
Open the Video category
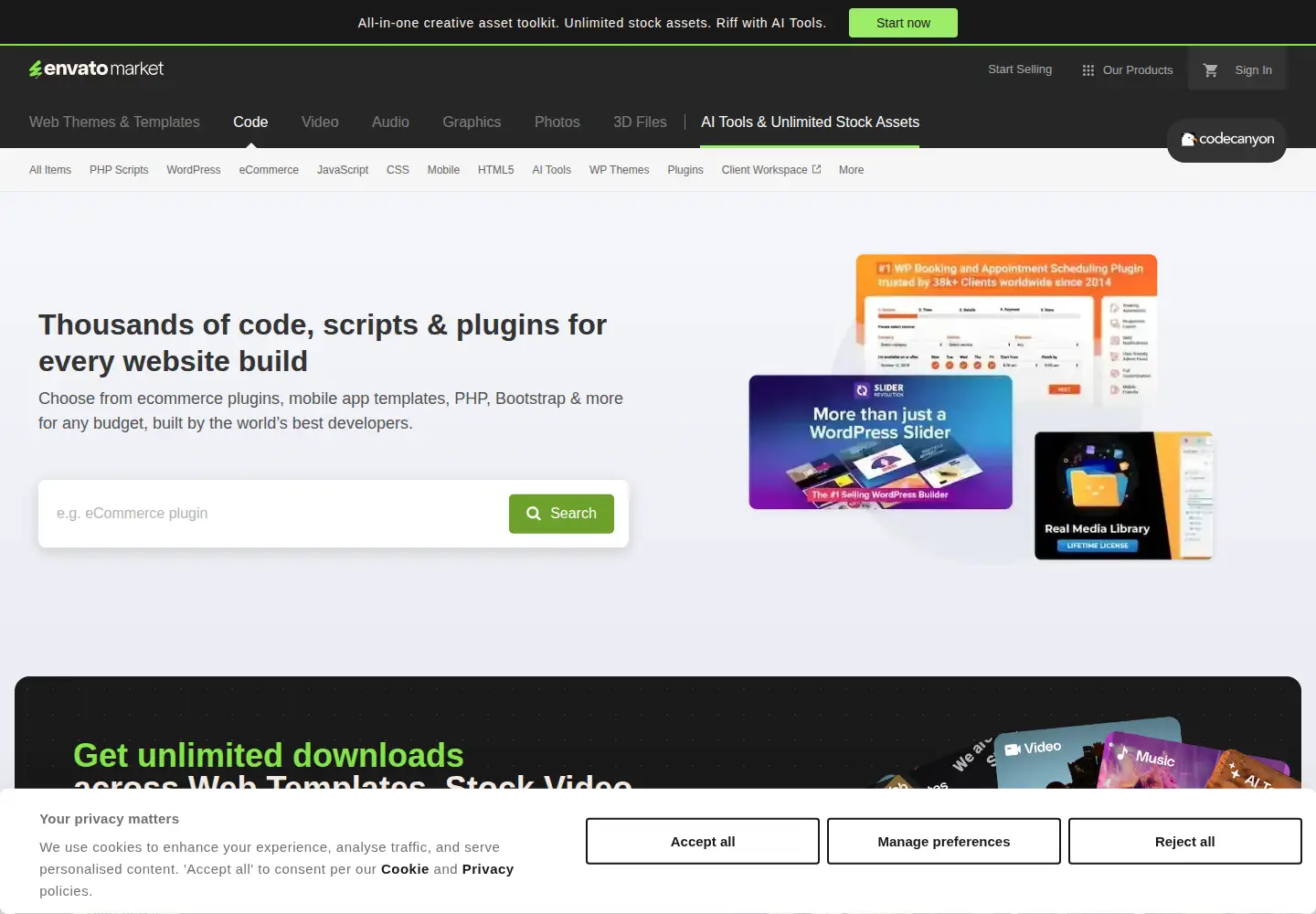coord(320,122)
